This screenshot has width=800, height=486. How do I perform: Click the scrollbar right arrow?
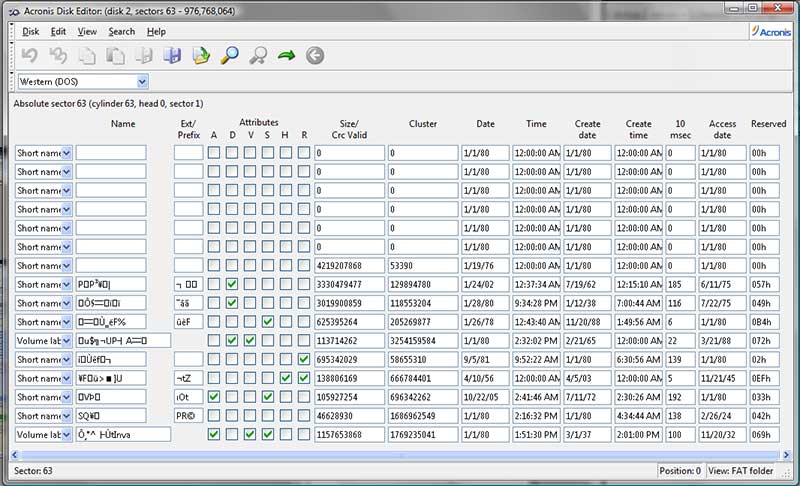pyautogui.click(x=786, y=454)
